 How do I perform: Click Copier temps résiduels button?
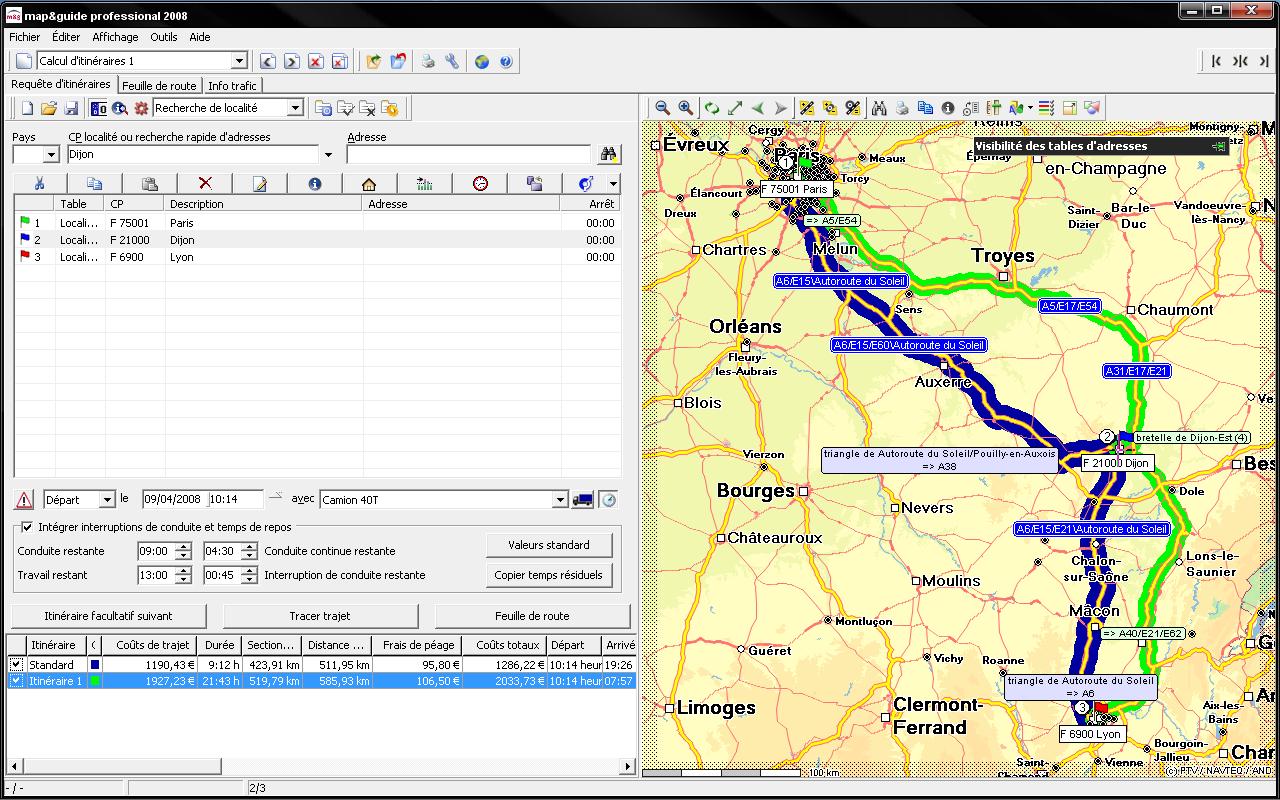click(549, 575)
